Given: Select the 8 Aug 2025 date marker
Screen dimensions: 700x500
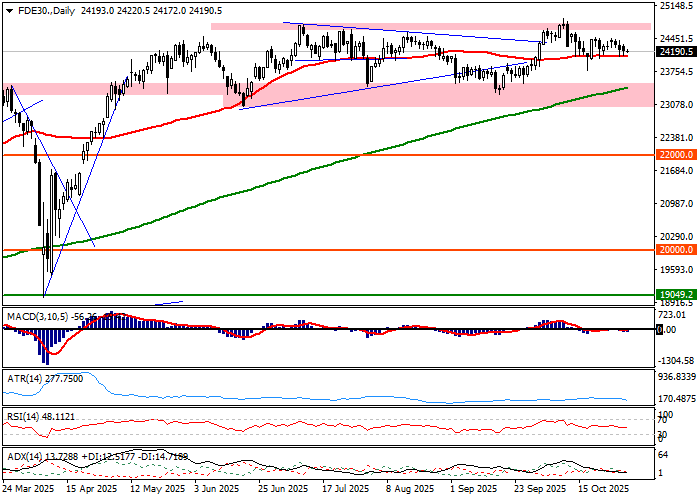Looking at the screenshot, I should [409, 490].
